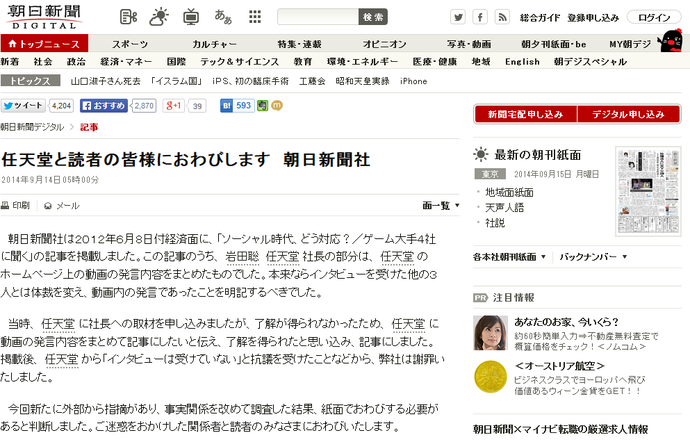Select the スポーツ tab
Viewport: 690px width, 442px height.
[130, 44]
